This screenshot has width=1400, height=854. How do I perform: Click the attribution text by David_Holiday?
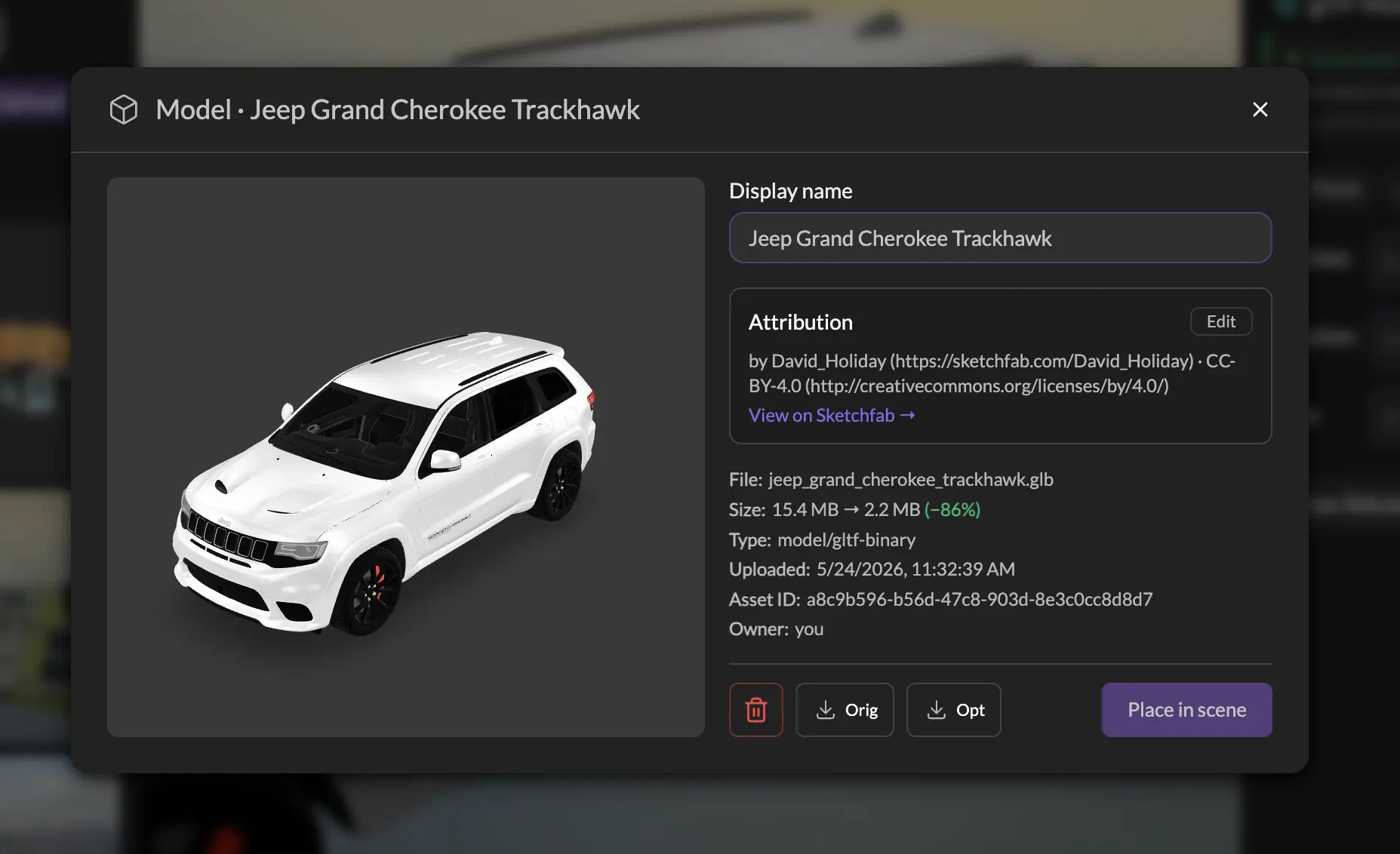pos(992,373)
